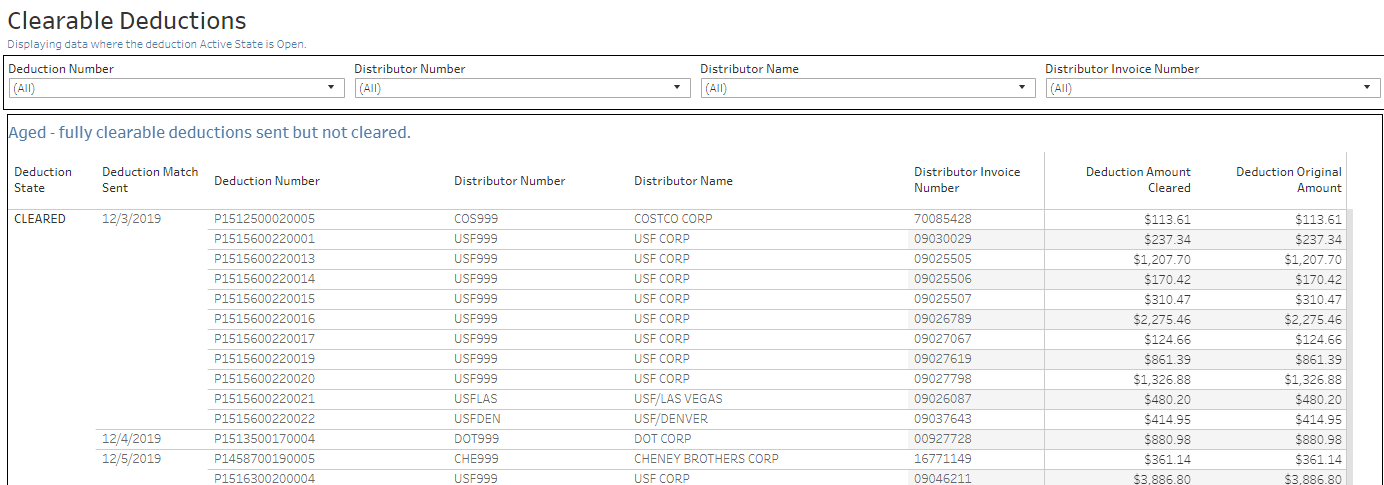The width and height of the screenshot is (1384, 485).
Task: Select the DOT CORP distributor row
Action: coord(662,439)
